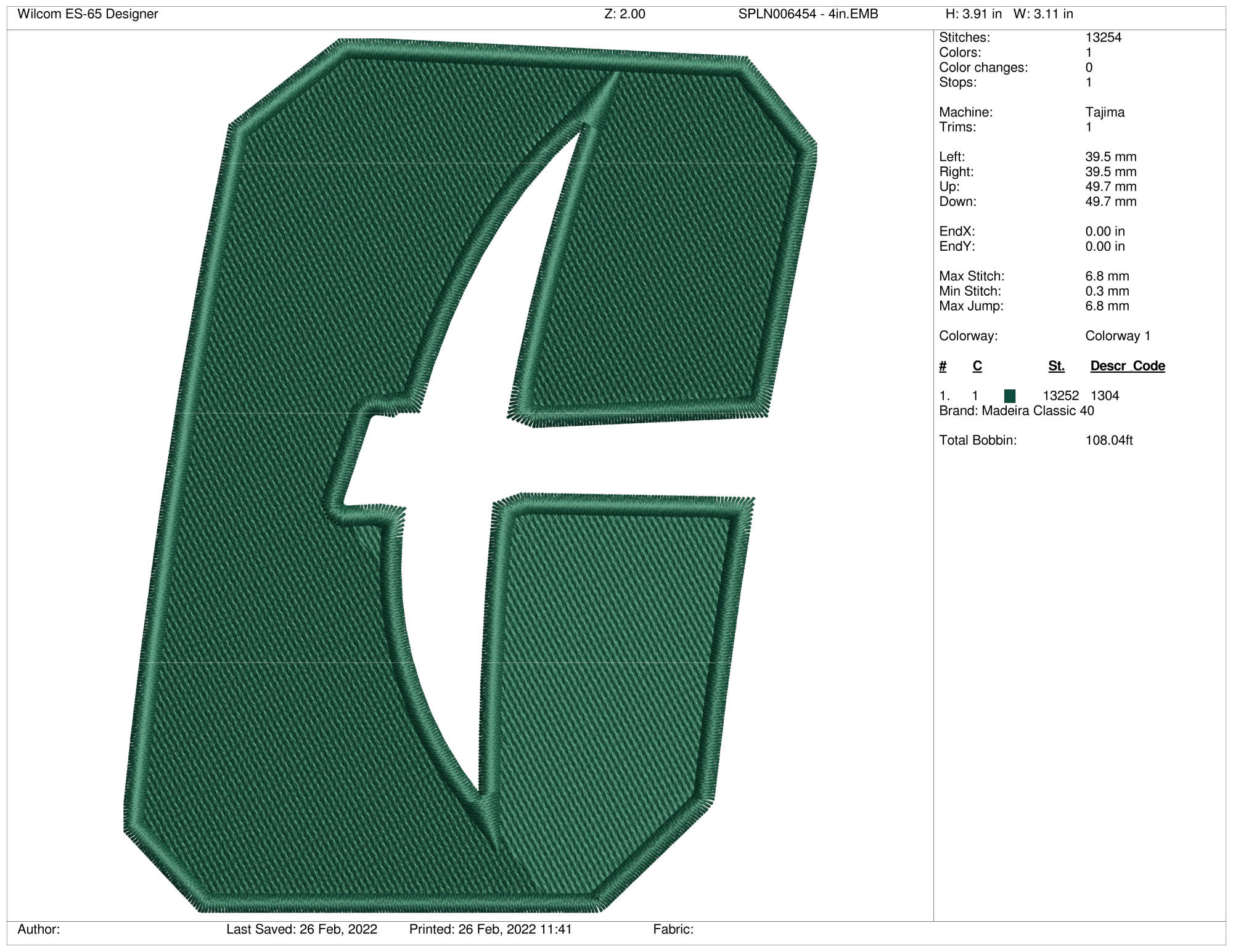Click 'Last Saved: 26 Feb, 2022' footer text
The width and height of the screenshot is (1233, 952).
pyautogui.click(x=301, y=929)
